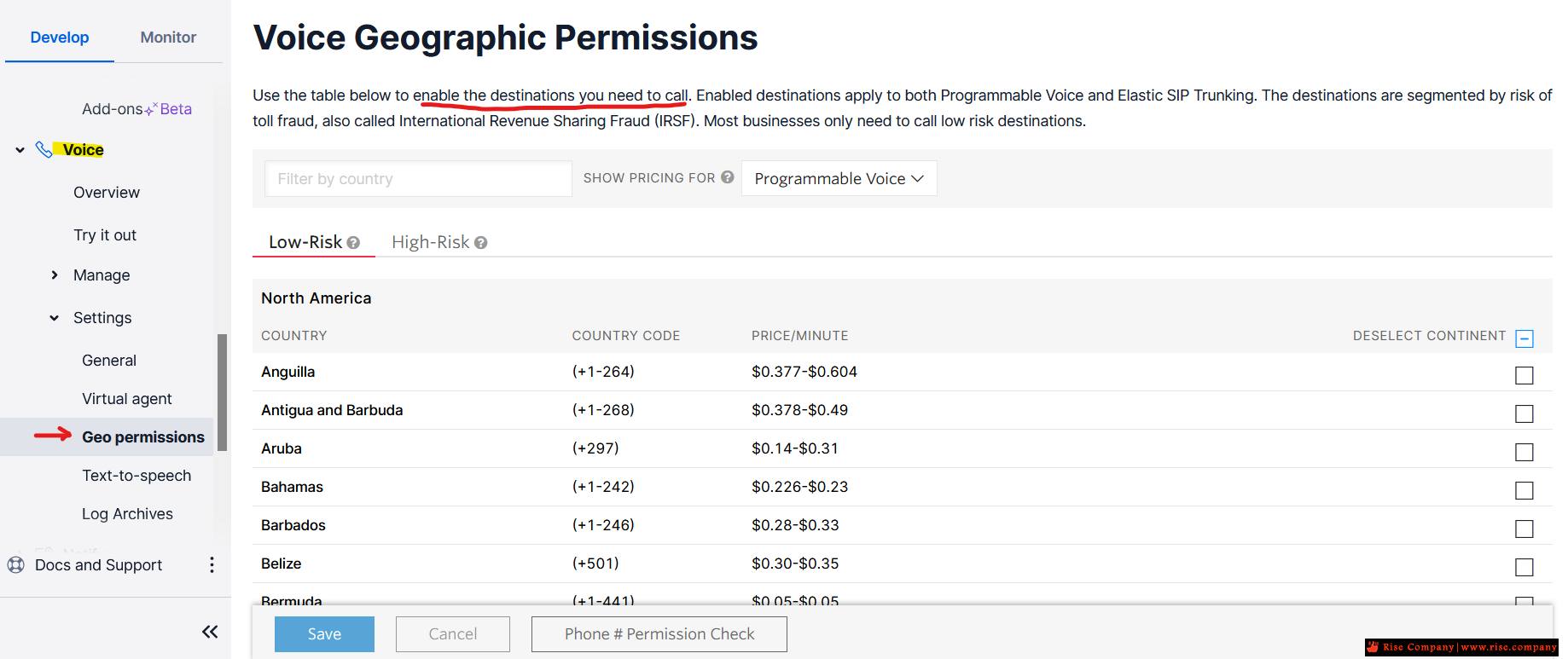Collapse sidebar with double-chevron icon

pyautogui.click(x=210, y=632)
